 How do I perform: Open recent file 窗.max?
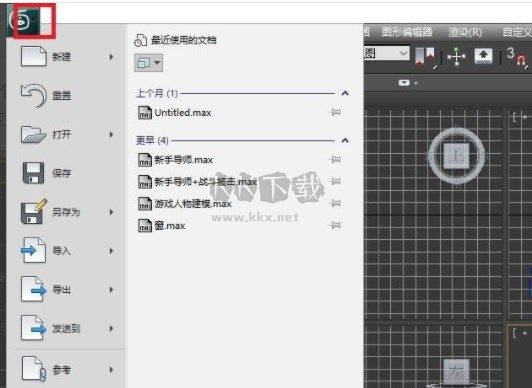pos(170,226)
